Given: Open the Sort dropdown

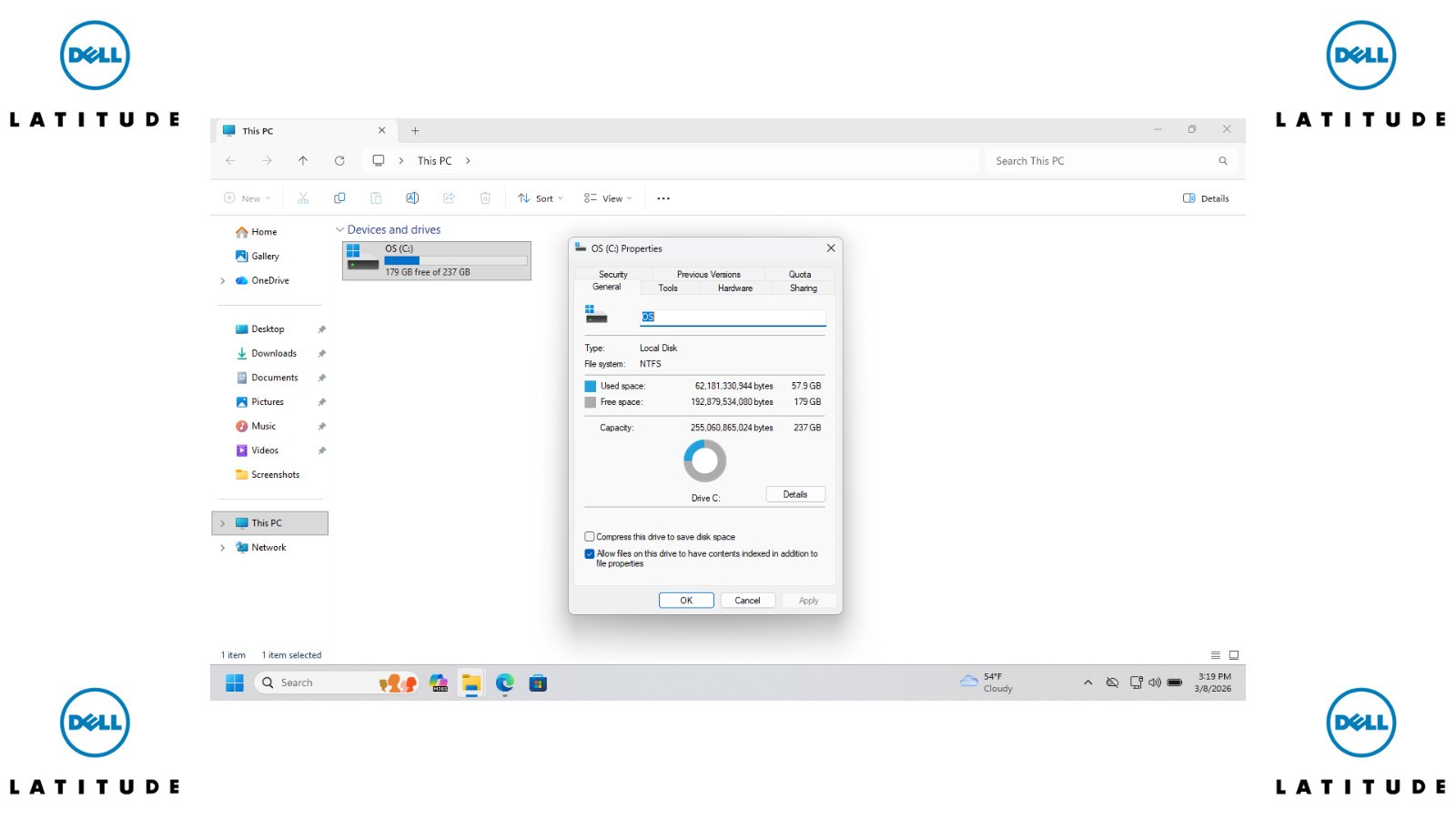Looking at the screenshot, I should coord(541,198).
